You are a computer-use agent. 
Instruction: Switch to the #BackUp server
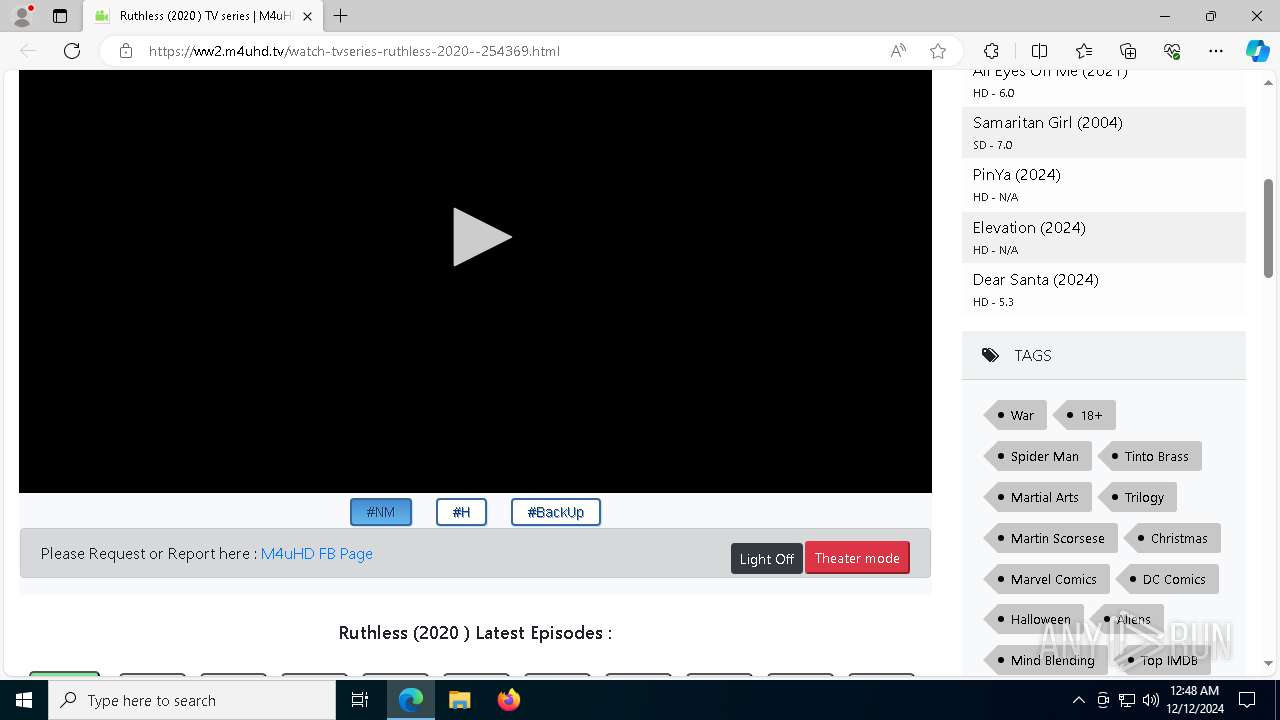tap(556, 512)
